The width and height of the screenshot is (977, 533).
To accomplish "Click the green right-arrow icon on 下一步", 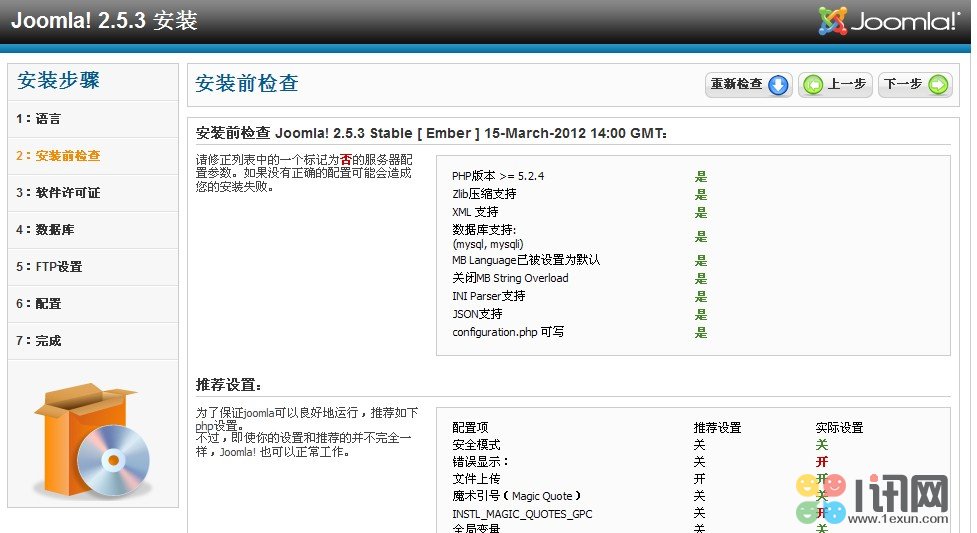I will 937,85.
